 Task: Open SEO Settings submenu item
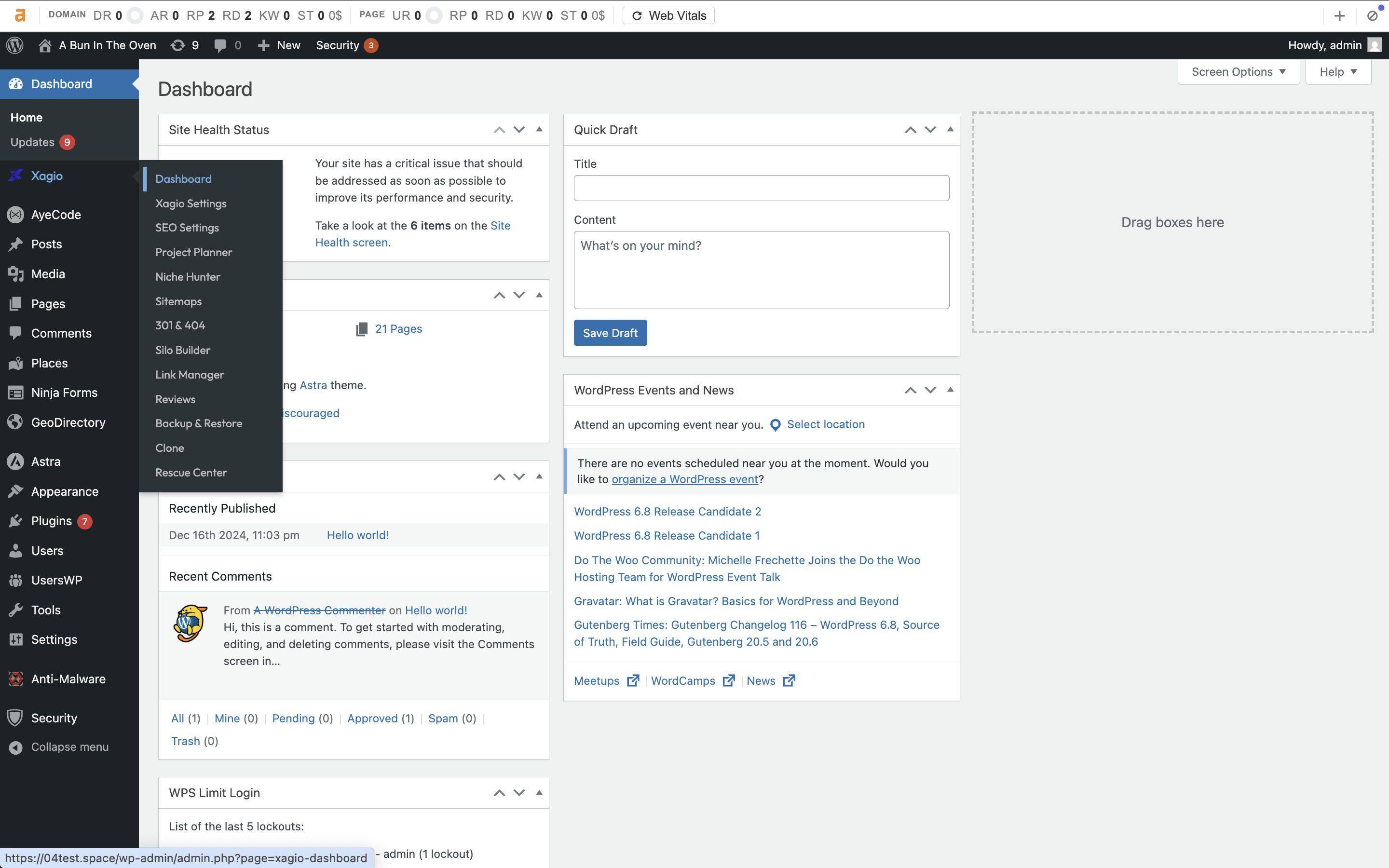187,228
